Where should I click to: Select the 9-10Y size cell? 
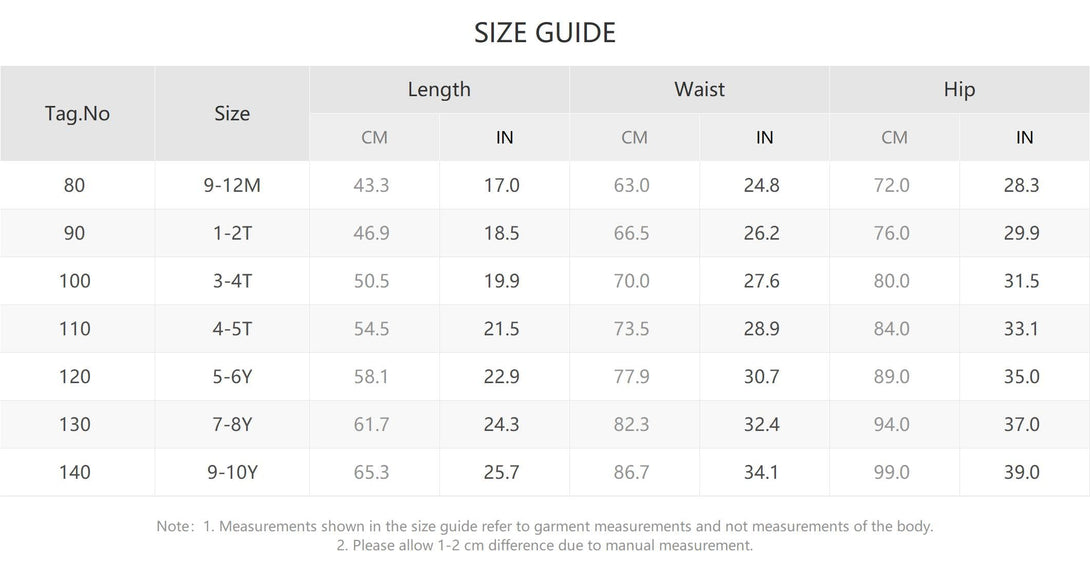(x=231, y=472)
